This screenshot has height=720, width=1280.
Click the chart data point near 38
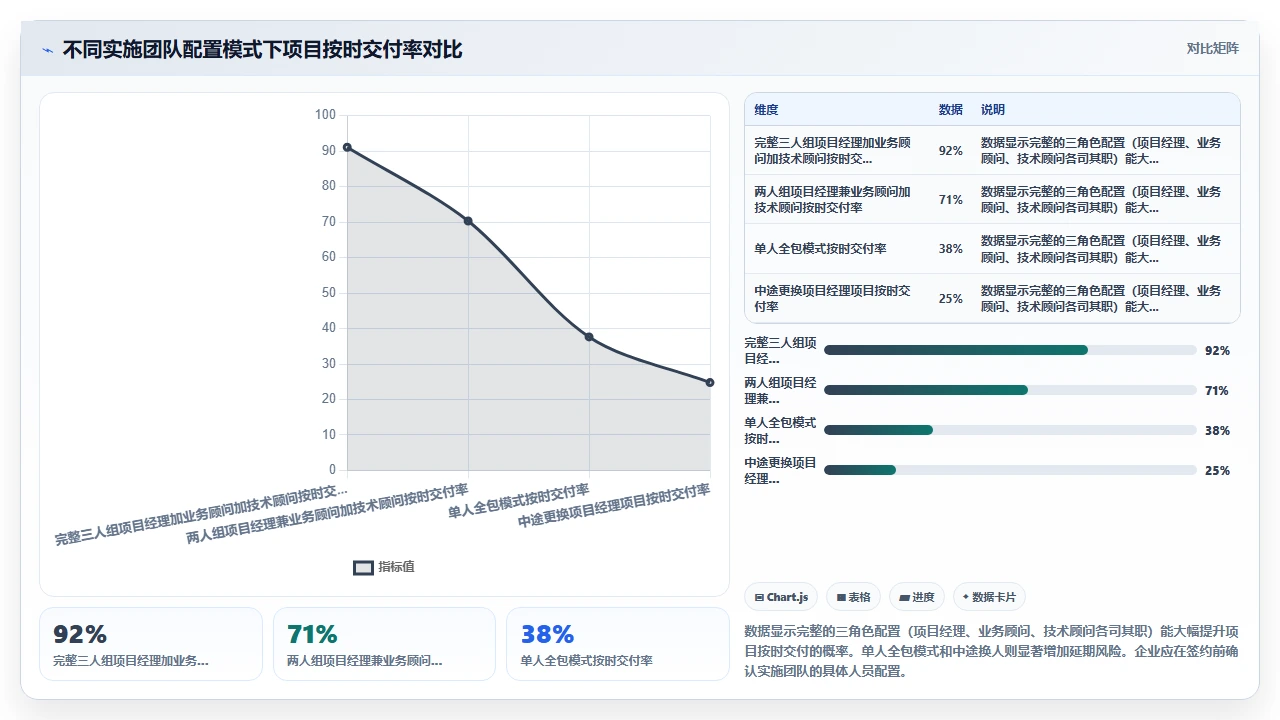tap(589, 337)
